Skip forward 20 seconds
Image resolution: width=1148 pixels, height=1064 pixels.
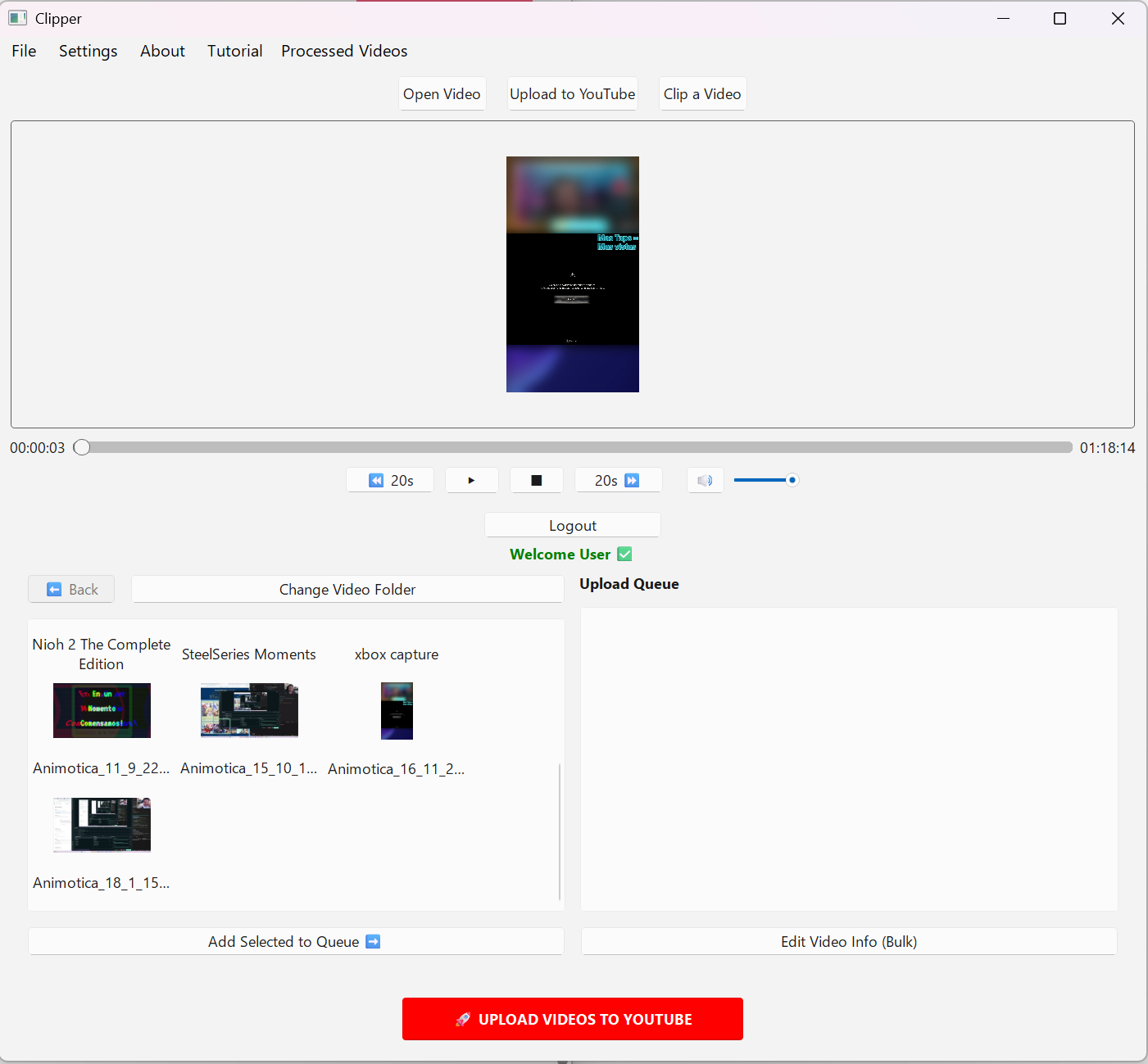[619, 480]
